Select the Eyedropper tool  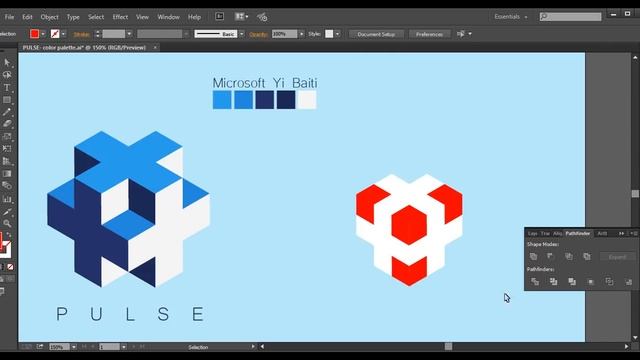7,212
